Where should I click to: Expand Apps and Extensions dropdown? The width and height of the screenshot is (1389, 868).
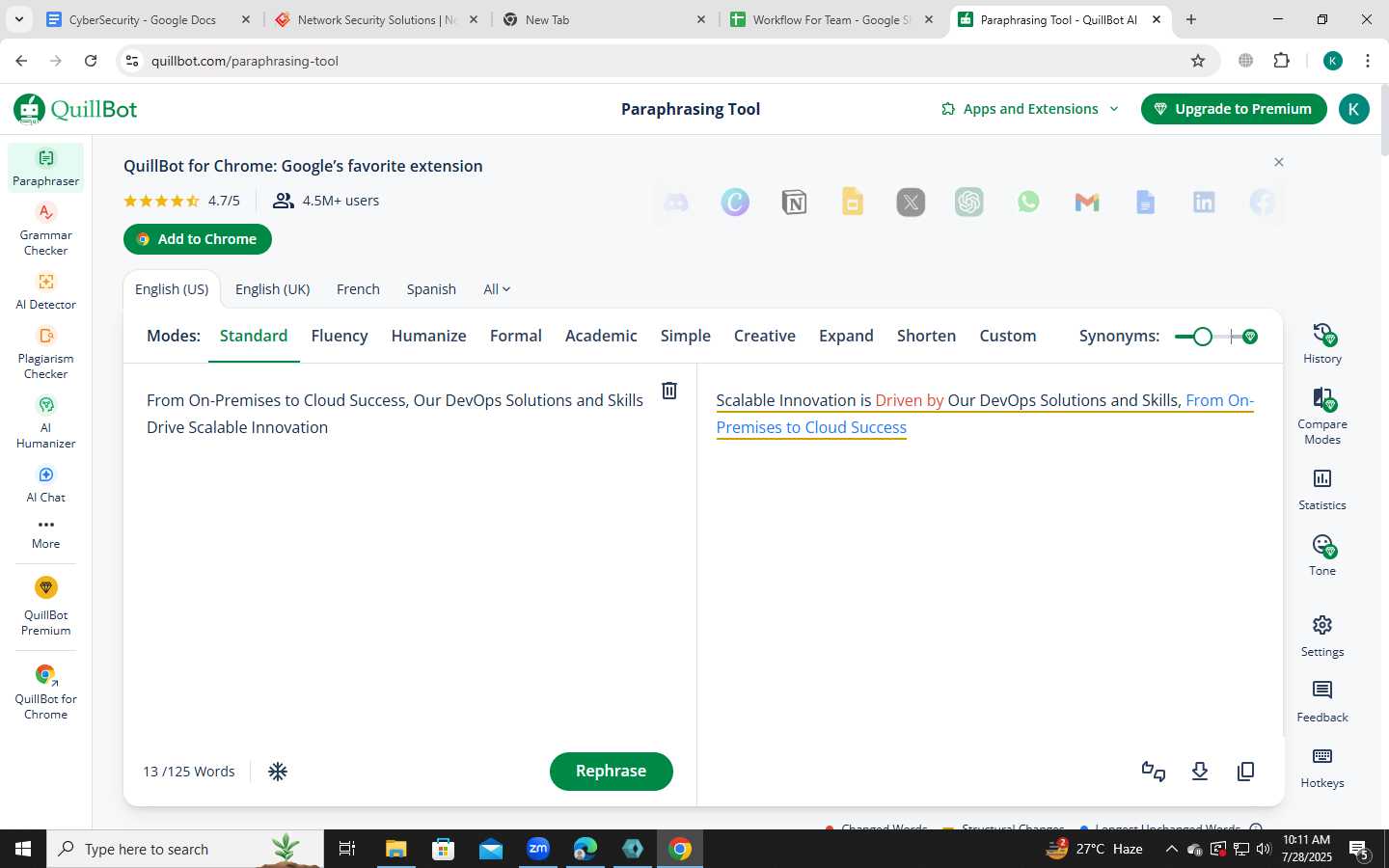(1029, 109)
